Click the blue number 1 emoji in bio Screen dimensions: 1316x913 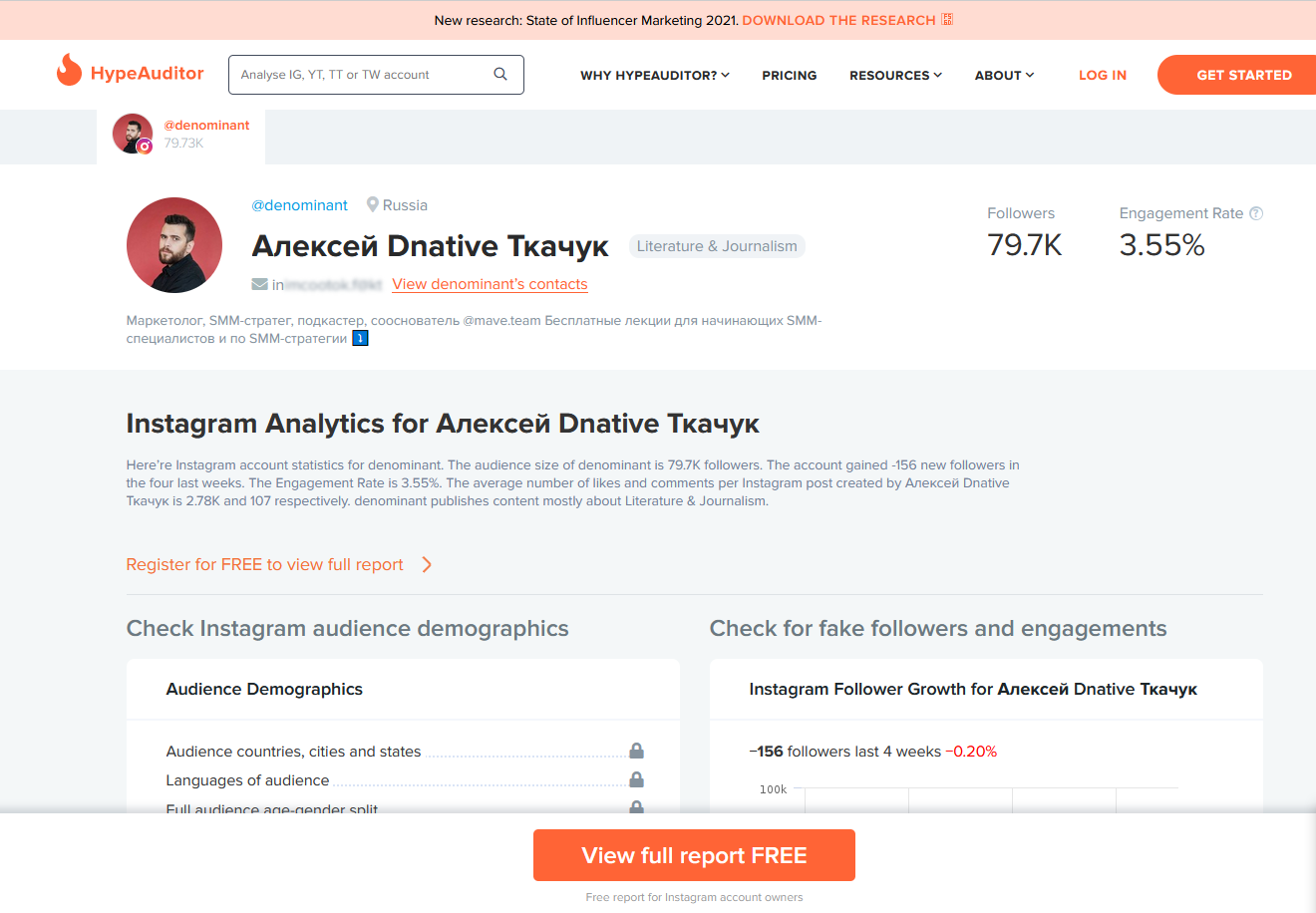click(x=361, y=339)
